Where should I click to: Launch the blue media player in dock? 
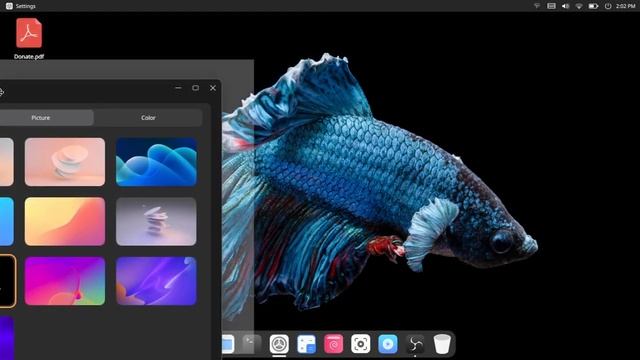pos(388,344)
